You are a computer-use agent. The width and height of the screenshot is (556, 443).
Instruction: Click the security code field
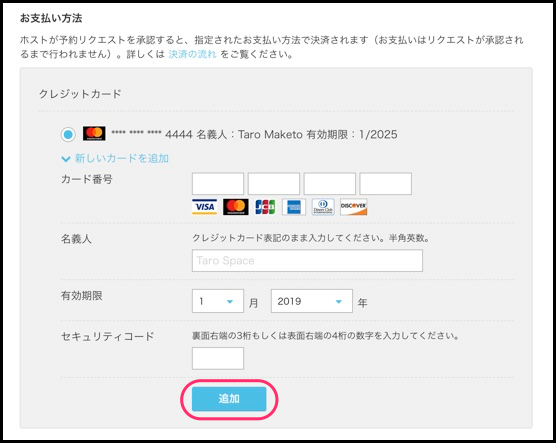218,359
